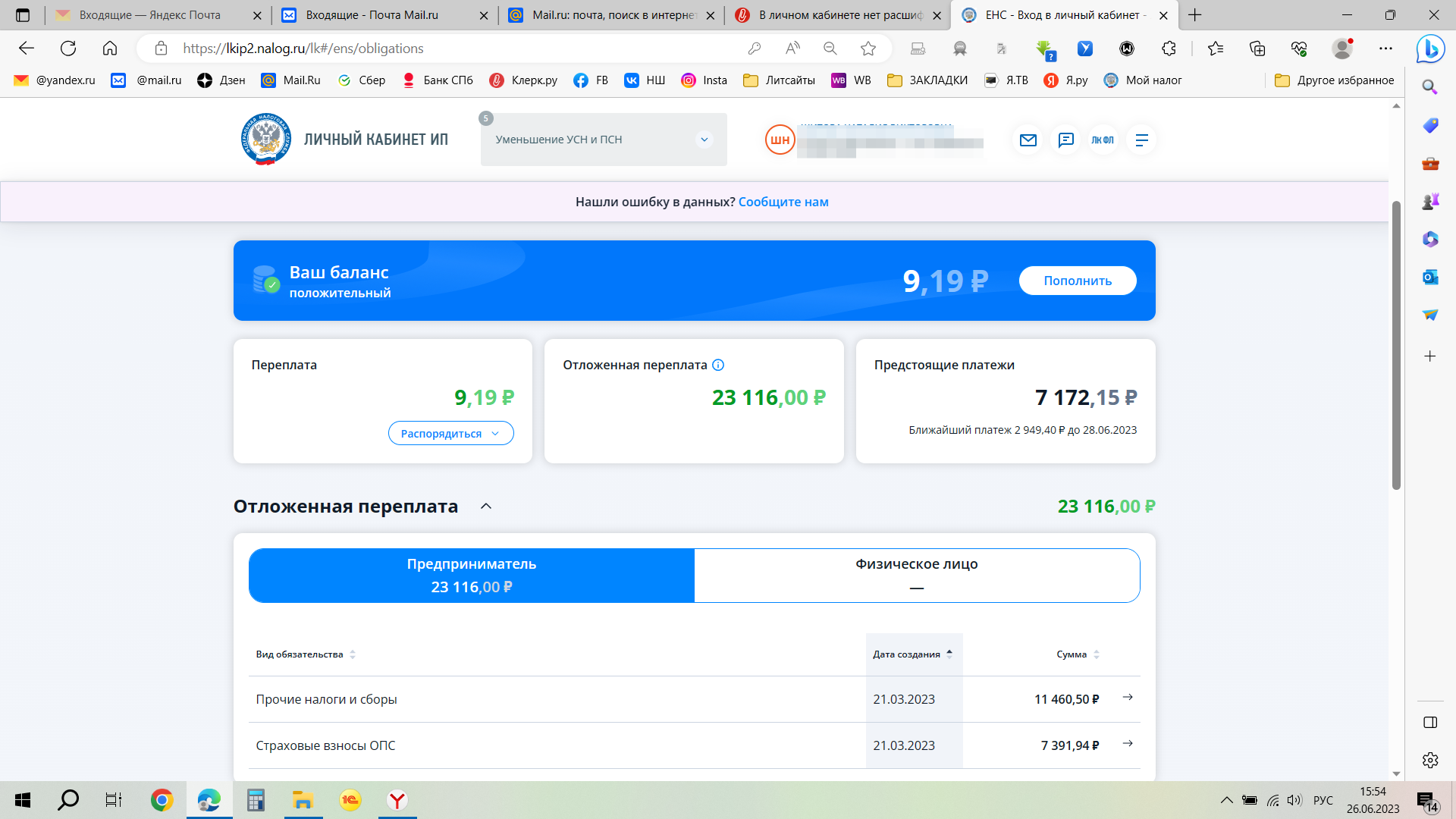
Task: Collapse the Отложенная переплата section
Action: click(486, 507)
